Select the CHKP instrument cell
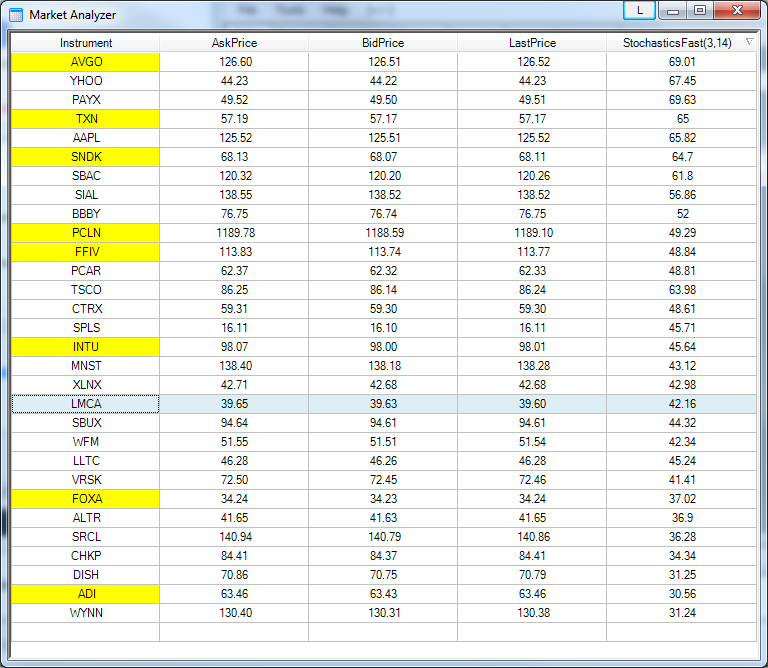This screenshot has width=768, height=668. (x=86, y=556)
